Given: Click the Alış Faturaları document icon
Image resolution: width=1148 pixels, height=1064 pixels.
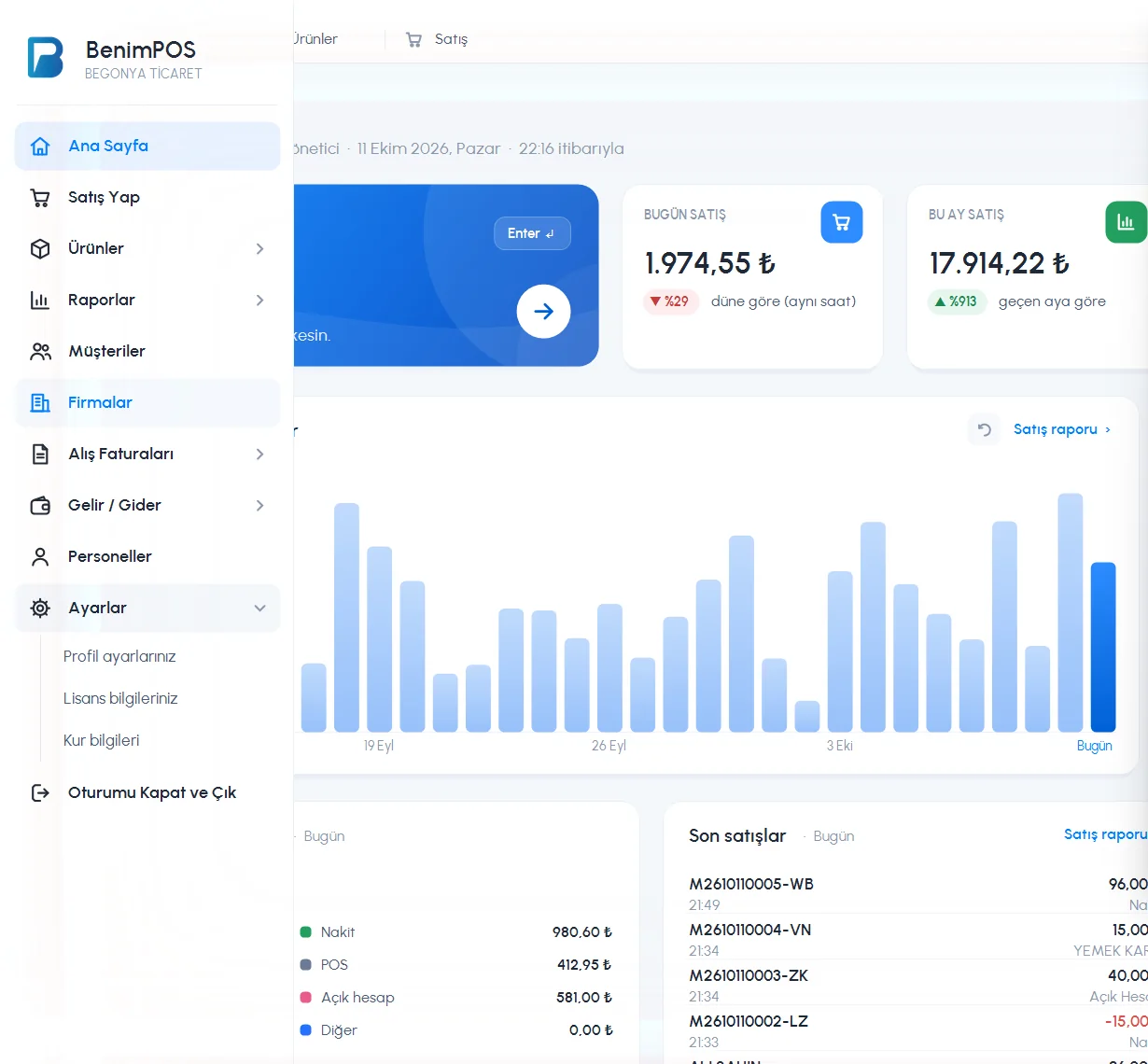Looking at the screenshot, I should point(40,455).
